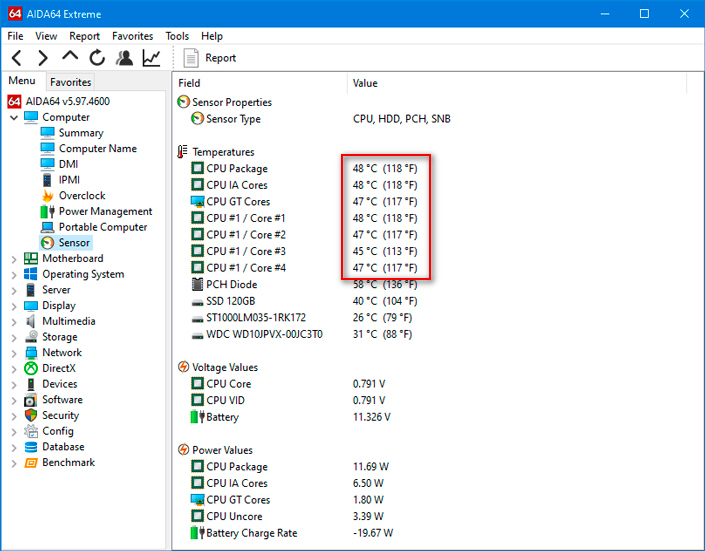This screenshot has height=551, width=705.
Task: Go up one level with Up arrow
Action: click(70, 56)
